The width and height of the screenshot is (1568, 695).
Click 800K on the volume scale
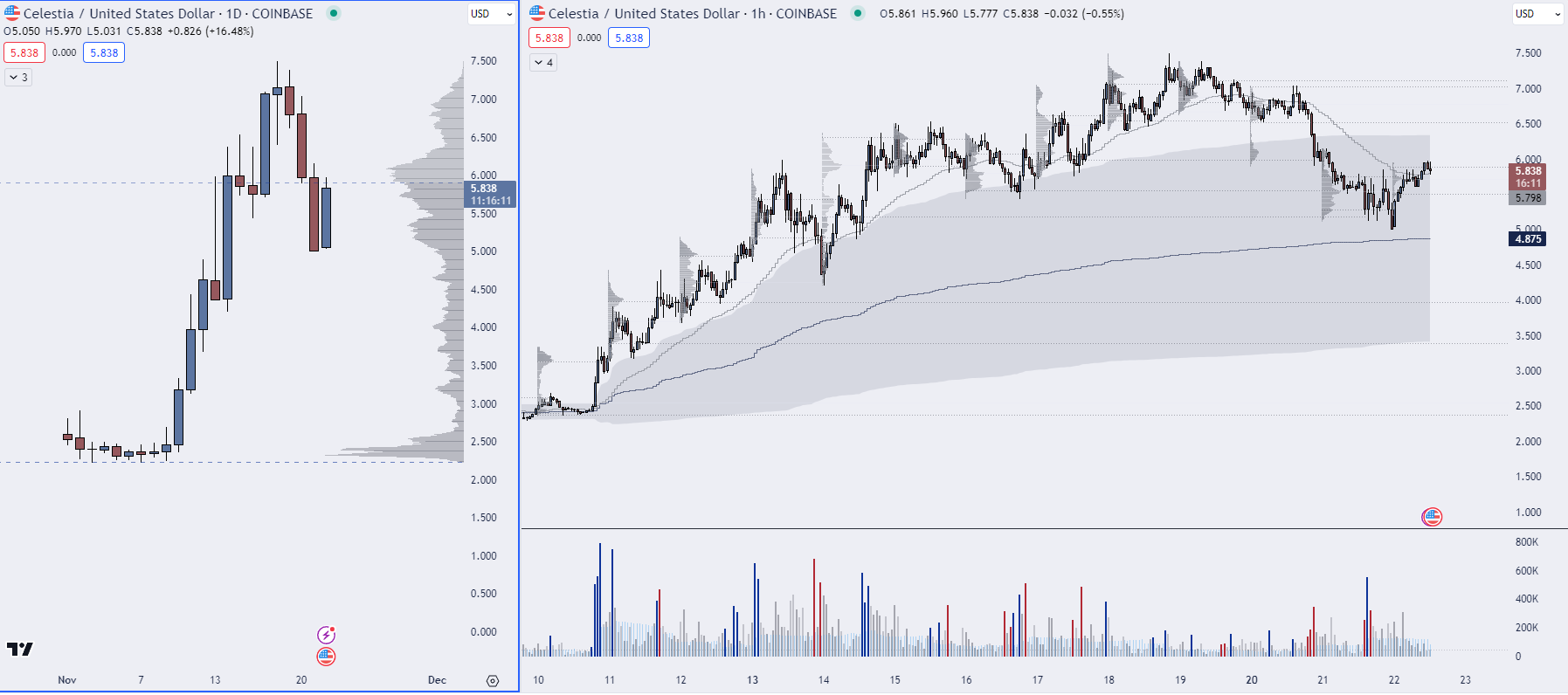(1527, 542)
